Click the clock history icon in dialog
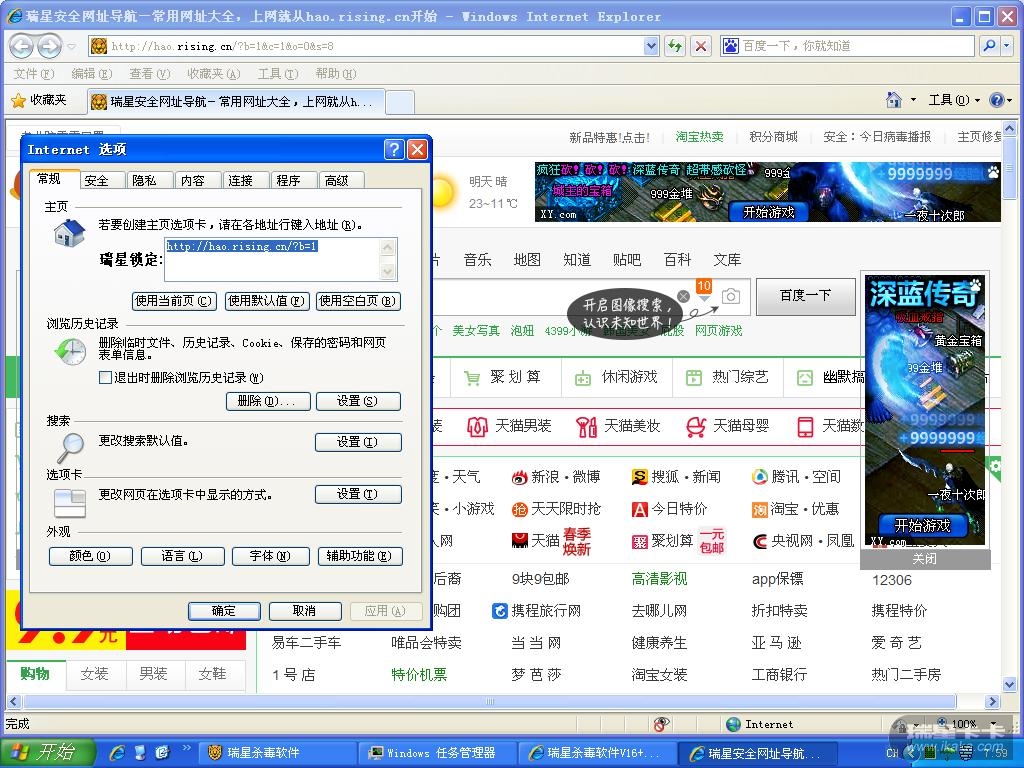 pyautogui.click(x=70, y=351)
